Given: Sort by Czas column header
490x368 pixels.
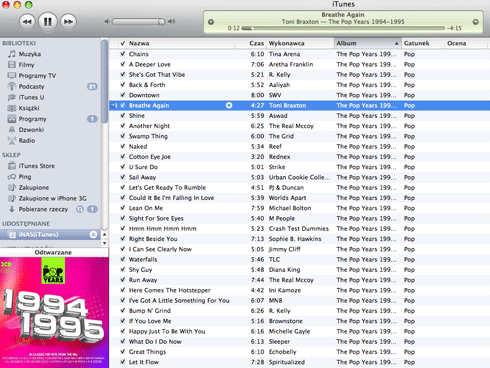Looking at the screenshot, I should pos(251,43).
